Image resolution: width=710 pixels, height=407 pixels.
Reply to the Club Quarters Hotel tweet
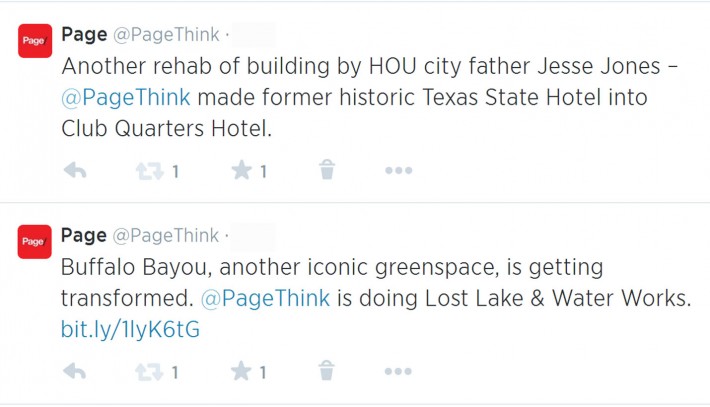[x=75, y=170]
